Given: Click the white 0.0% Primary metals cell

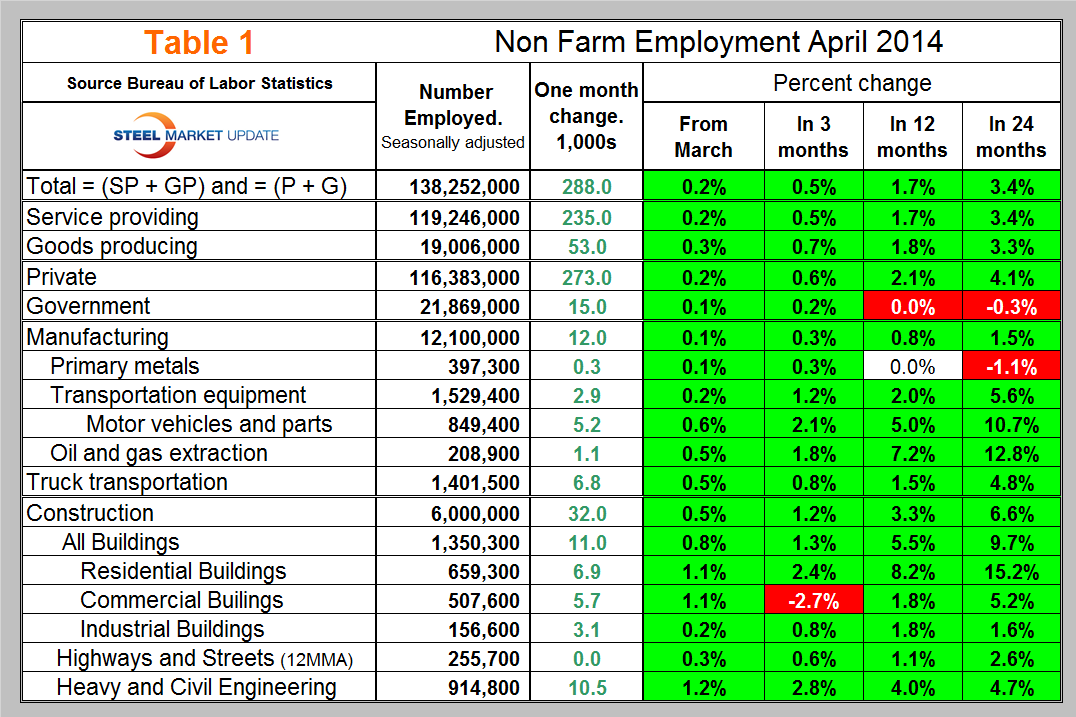Looking at the screenshot, I should (911, 366).
